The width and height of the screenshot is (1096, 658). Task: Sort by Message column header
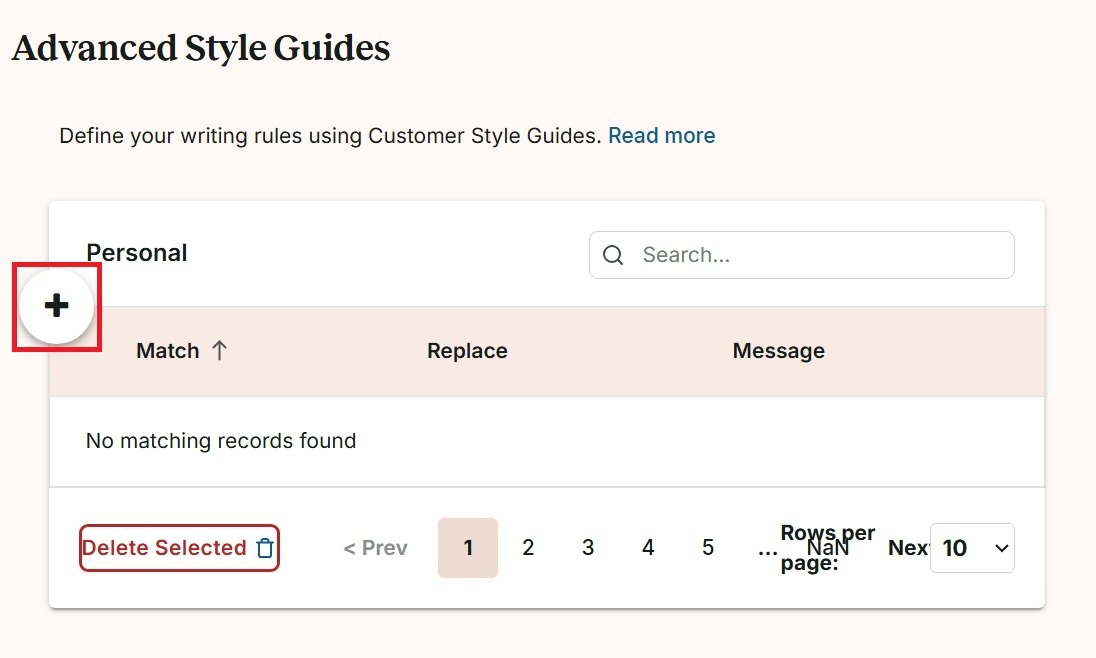pos(779,350)
